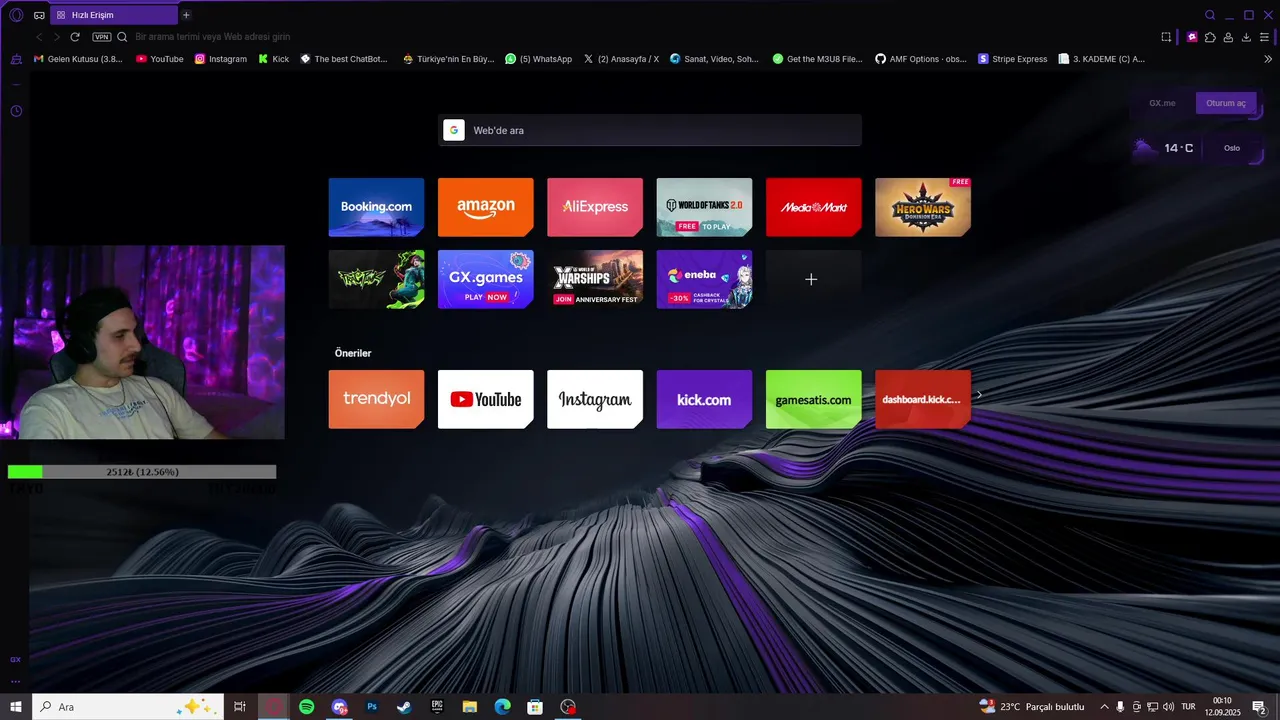Open tab search magnifier in title bar
The image size is (1280, 720).
[x=1210, y=15]
